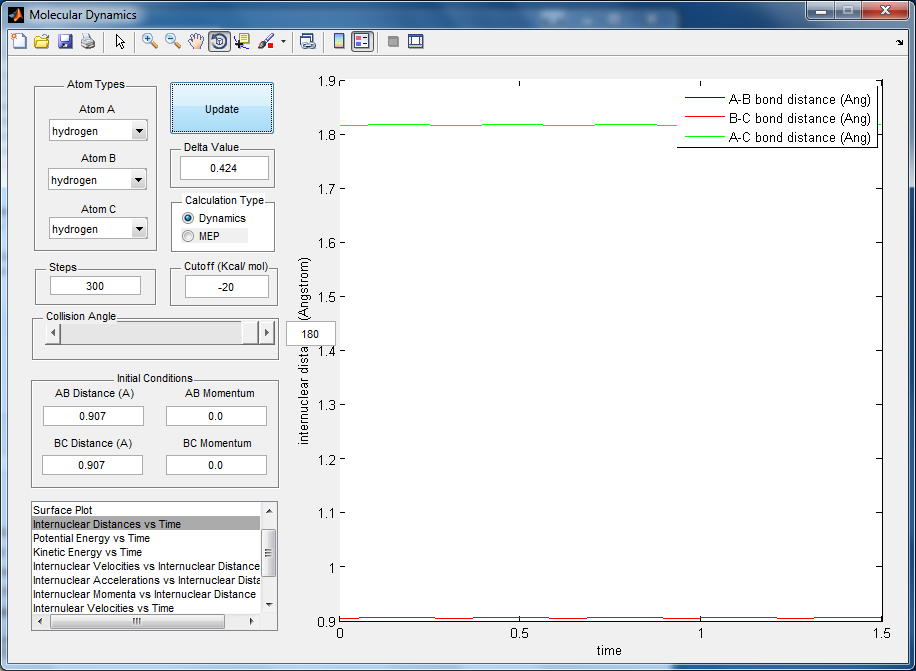The image size is (916, 671).
Task: Click the Hide Plot Tools icon
Action: (393, 41)
